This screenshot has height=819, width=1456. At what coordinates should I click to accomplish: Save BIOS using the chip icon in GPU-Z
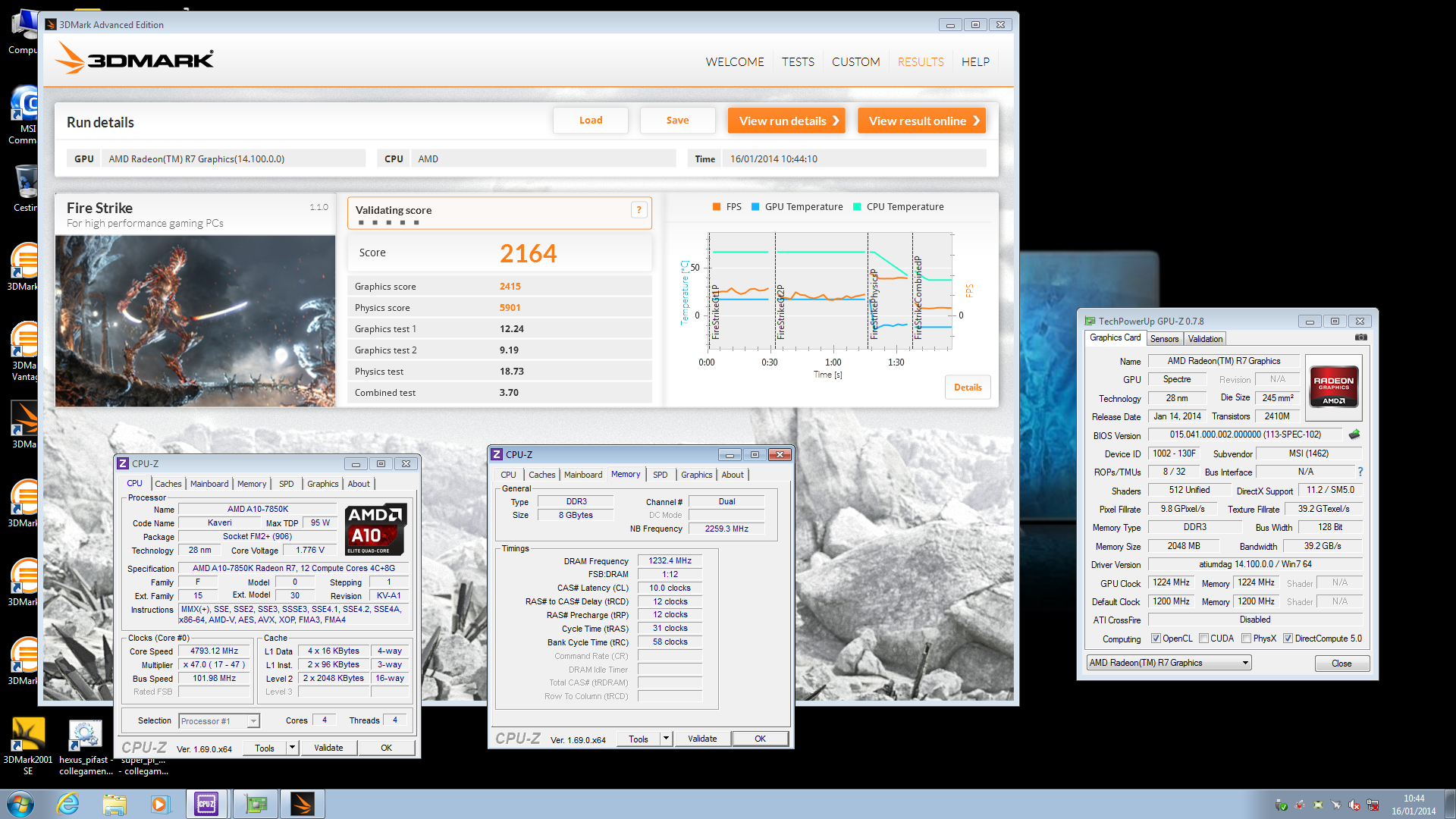click(x=1354, y=435)
